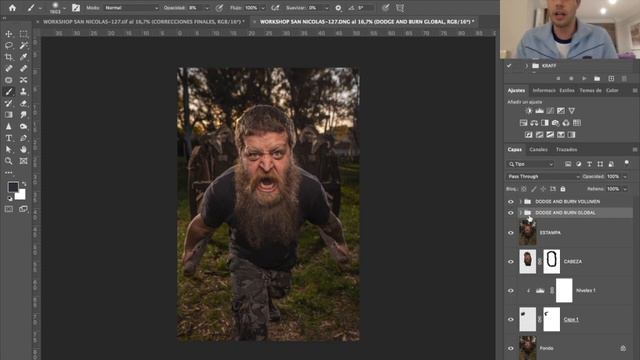Select the Hand tool
This screenshot has width=640, height=360.
[24, 149]
